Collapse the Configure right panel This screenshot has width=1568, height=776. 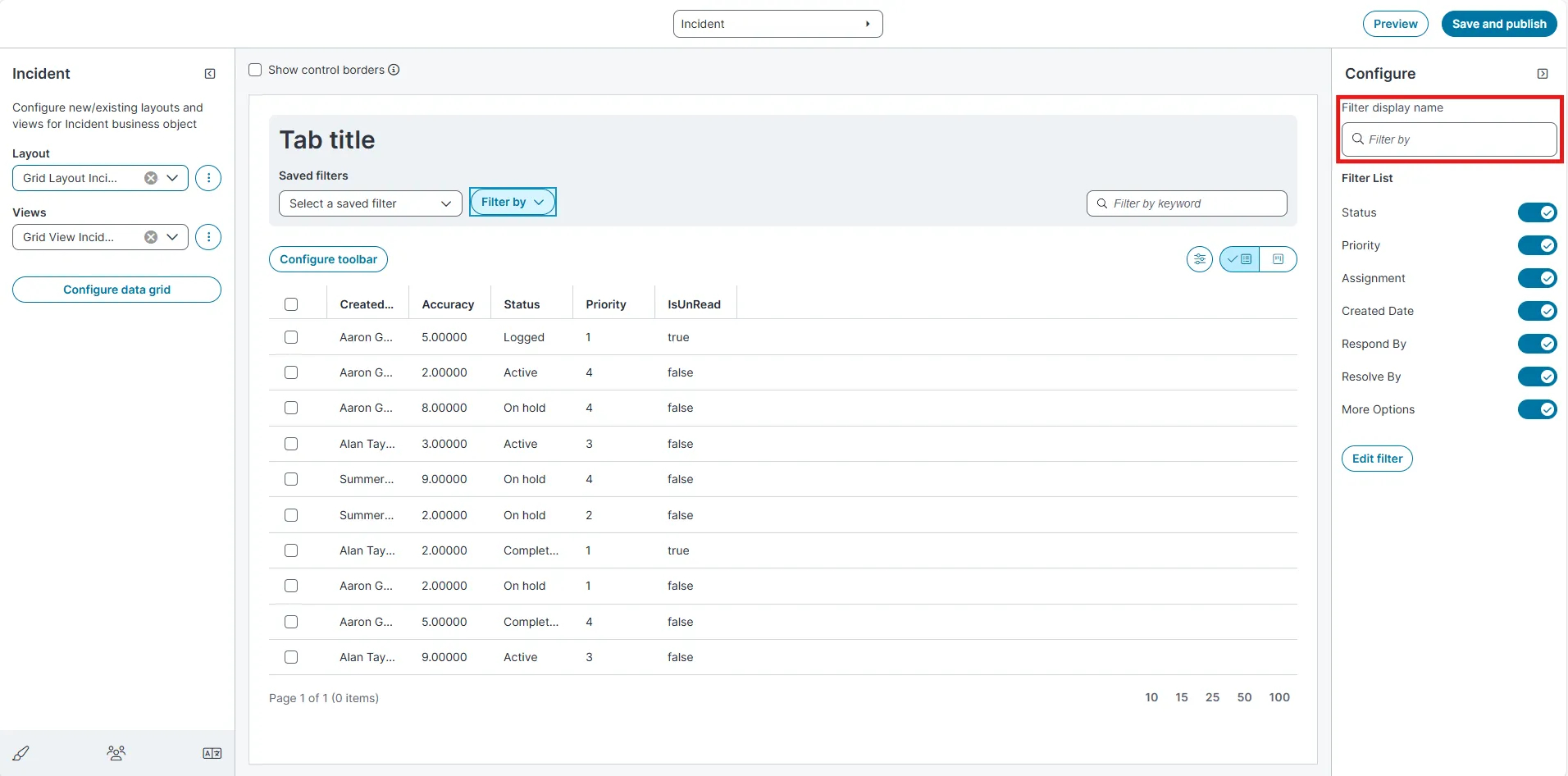tap(1543, 74)
